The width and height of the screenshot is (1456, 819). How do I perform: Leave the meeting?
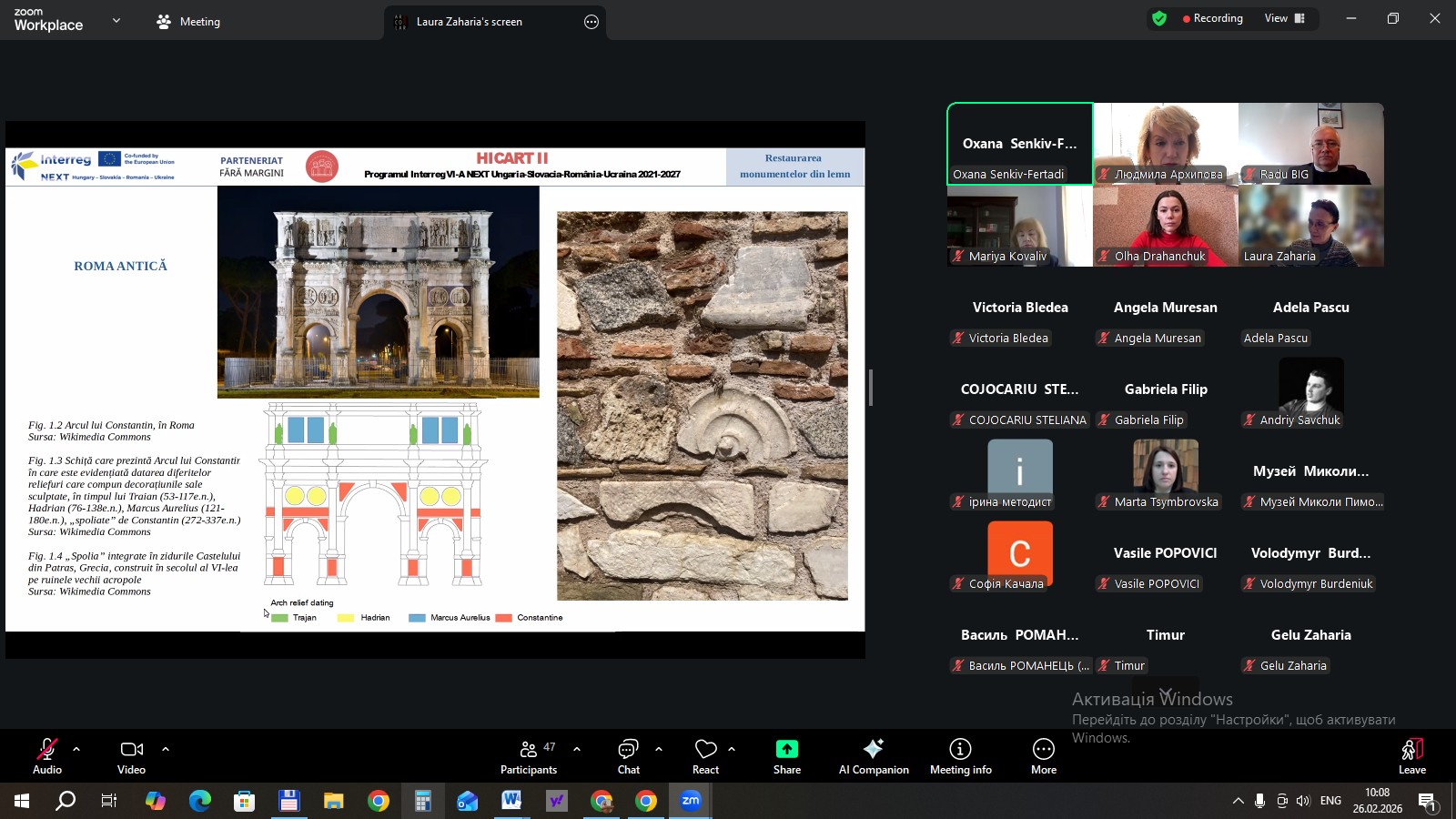pos(1411,755)
